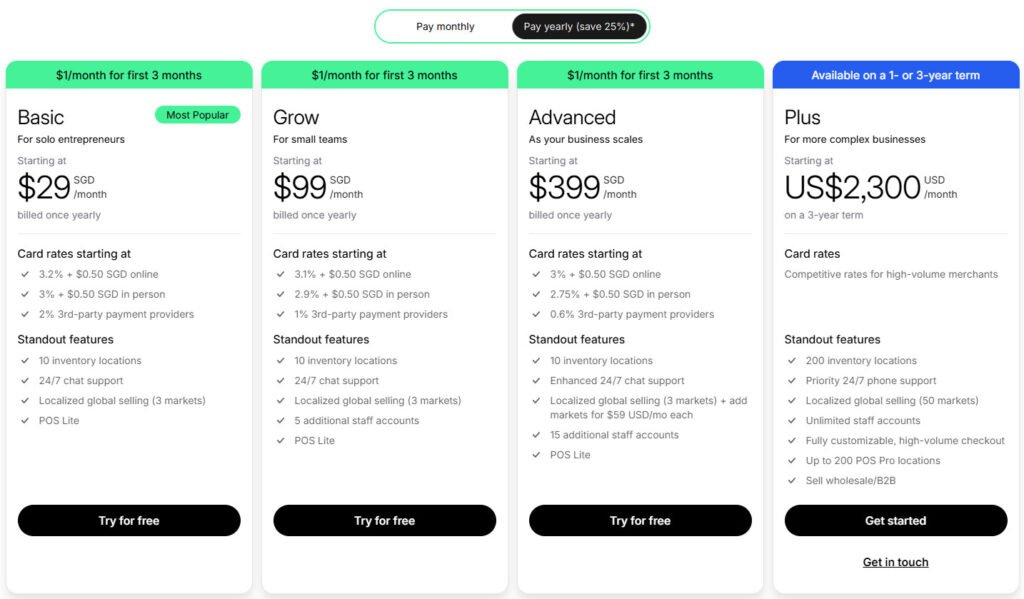Click checkmark beside Unlimited staff accounts
Image resolution: width=1024 pixels, height=599 pixels.
tap(792, 421)
